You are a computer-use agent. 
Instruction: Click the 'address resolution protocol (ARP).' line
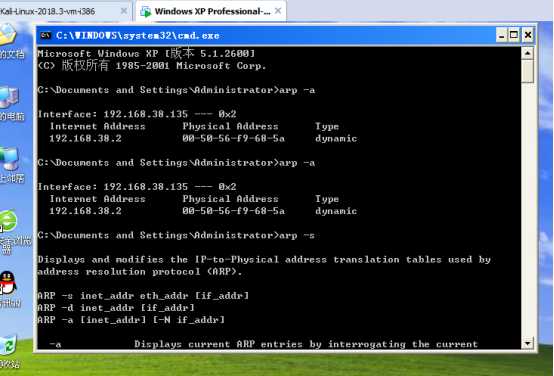point(140,272)
